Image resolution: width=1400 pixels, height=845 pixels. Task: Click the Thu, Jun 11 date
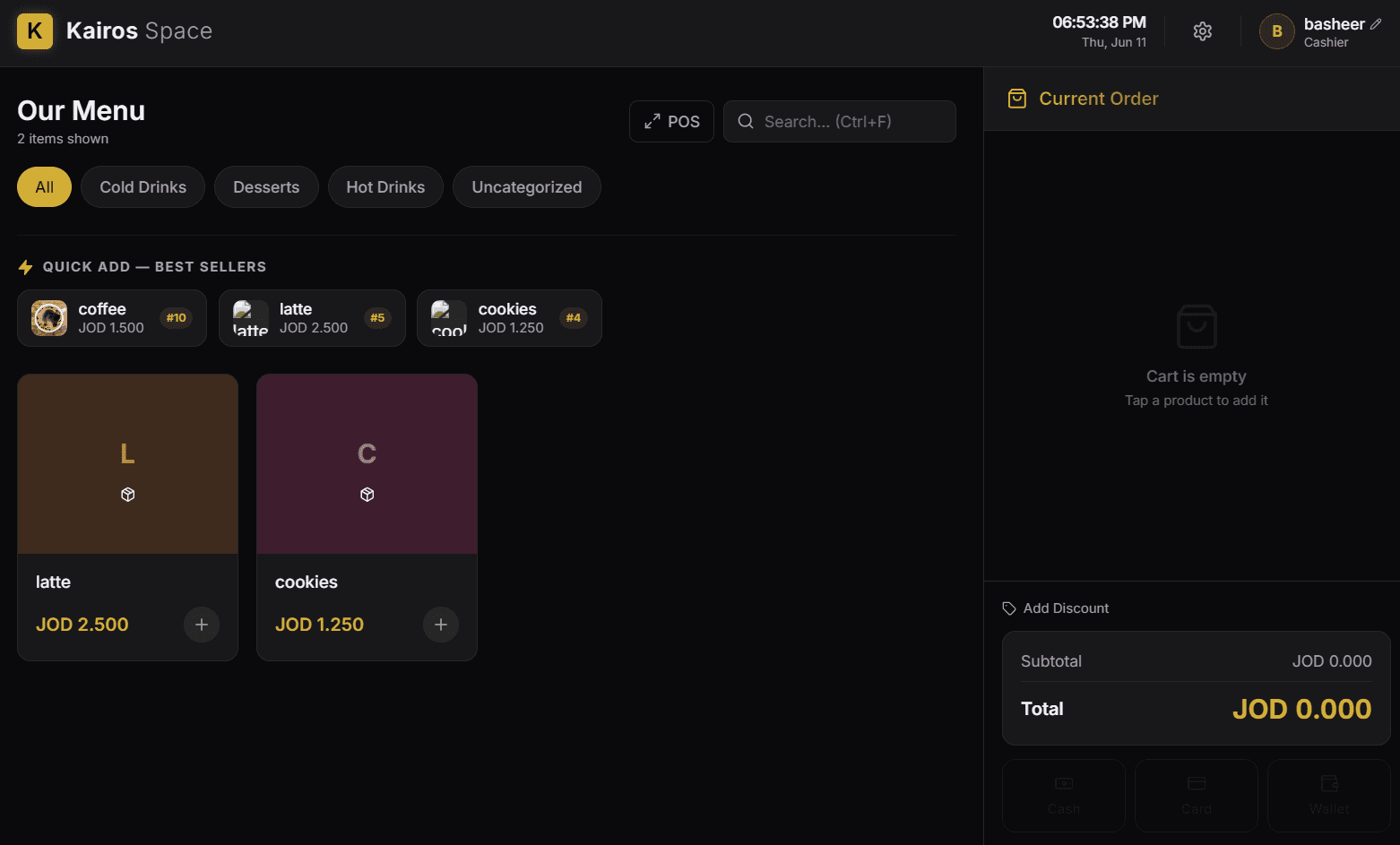click(x=1114, y=42)
